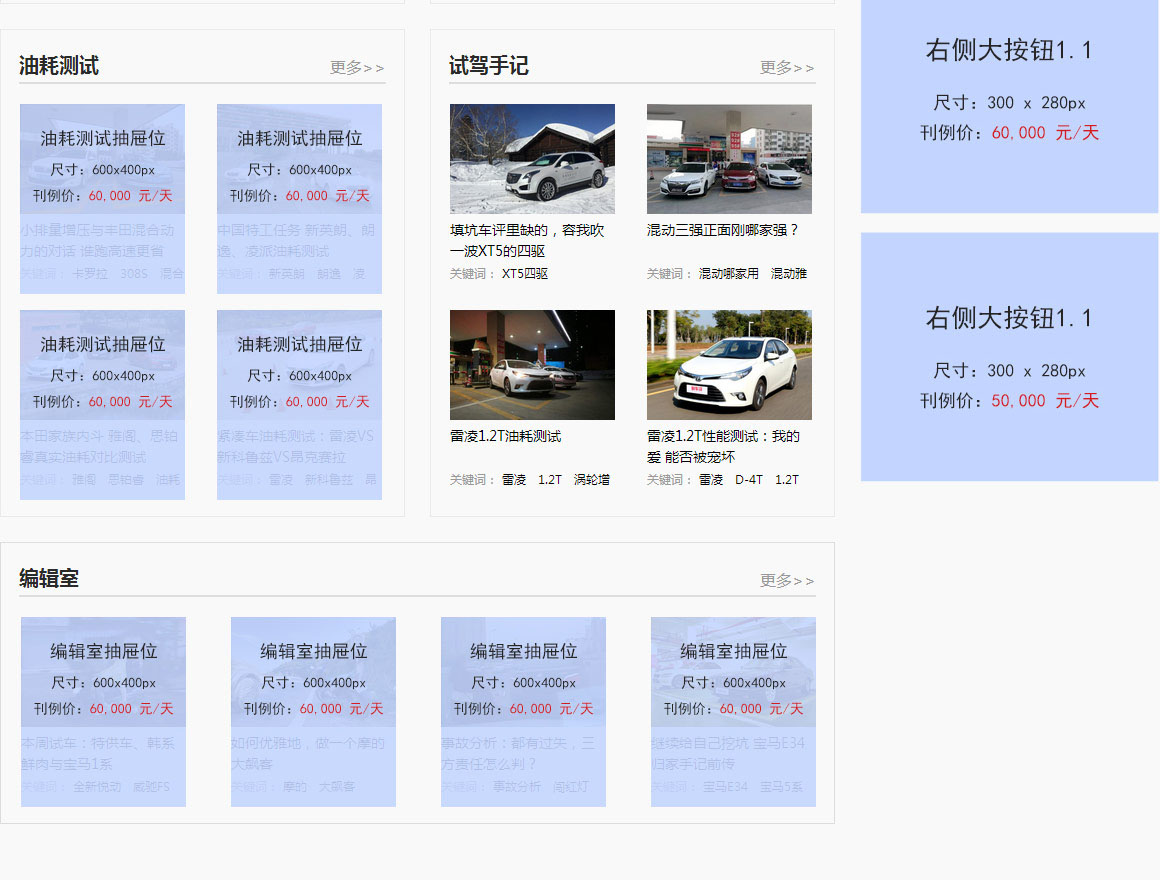Open 更多>> link in 油耗测试 section

point(357,67)
